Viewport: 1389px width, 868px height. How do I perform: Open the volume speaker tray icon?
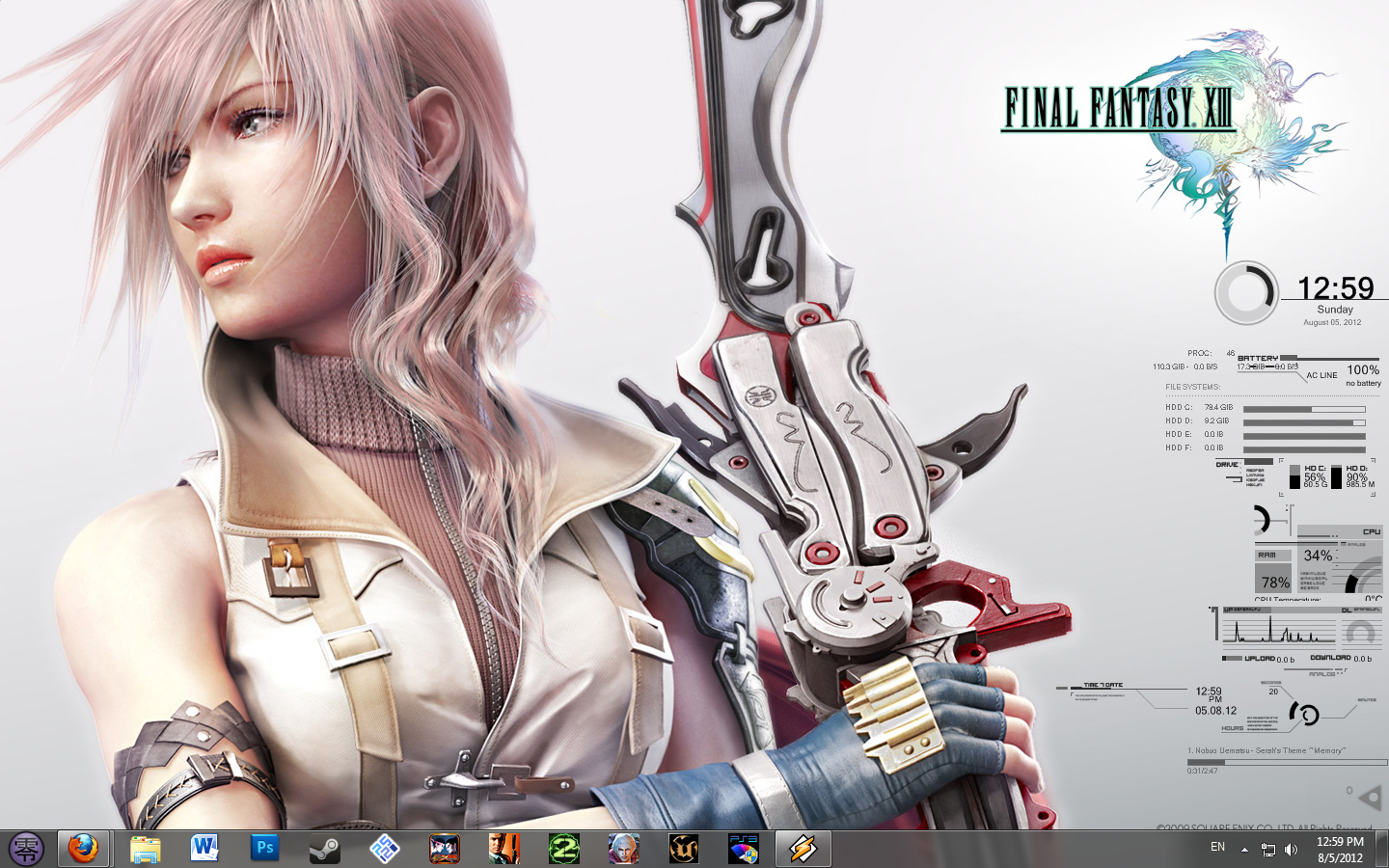[1292, 850]
